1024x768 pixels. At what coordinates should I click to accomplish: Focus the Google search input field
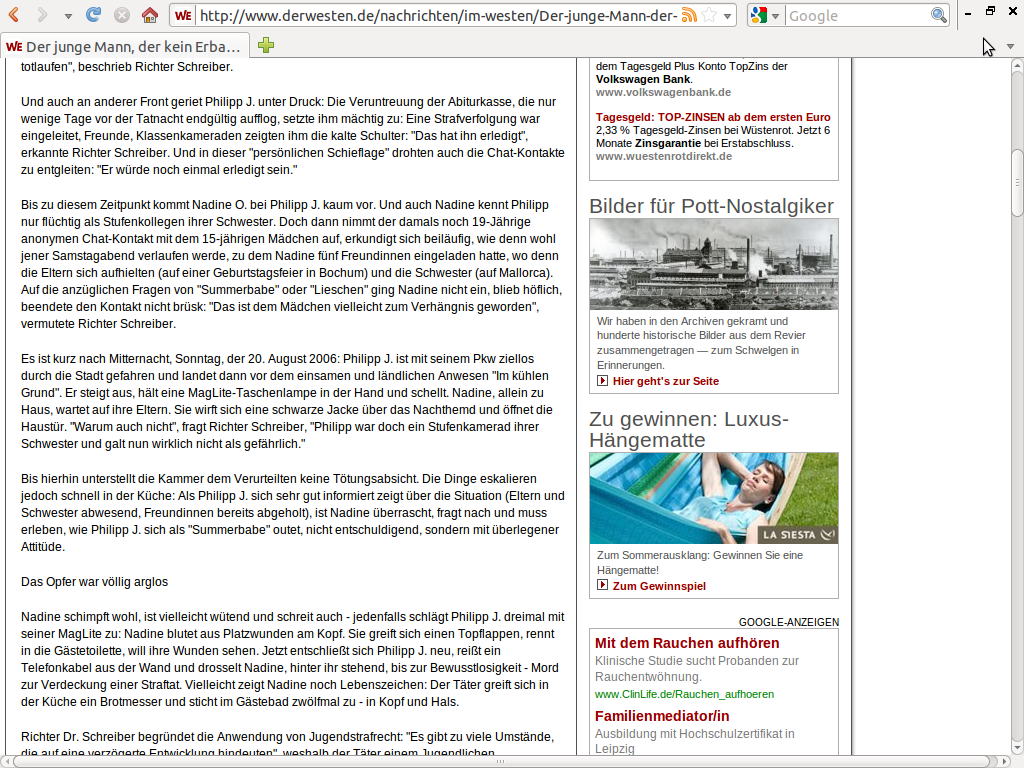click(857, 15)
